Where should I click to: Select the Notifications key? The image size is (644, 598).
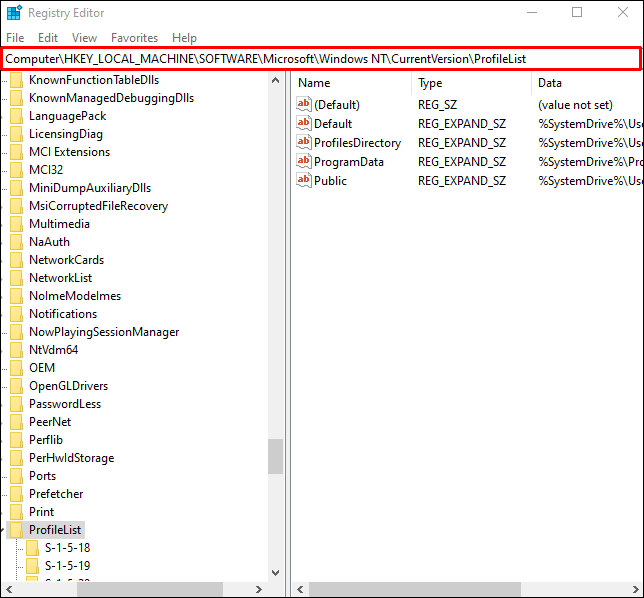pyautogui.click(x=63, y=314)
